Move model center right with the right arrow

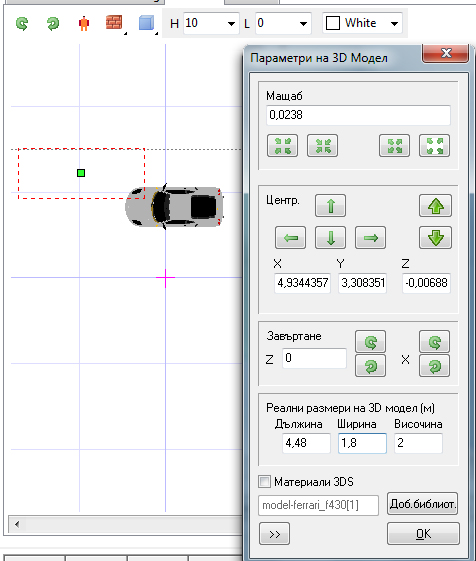coord(370,237)
